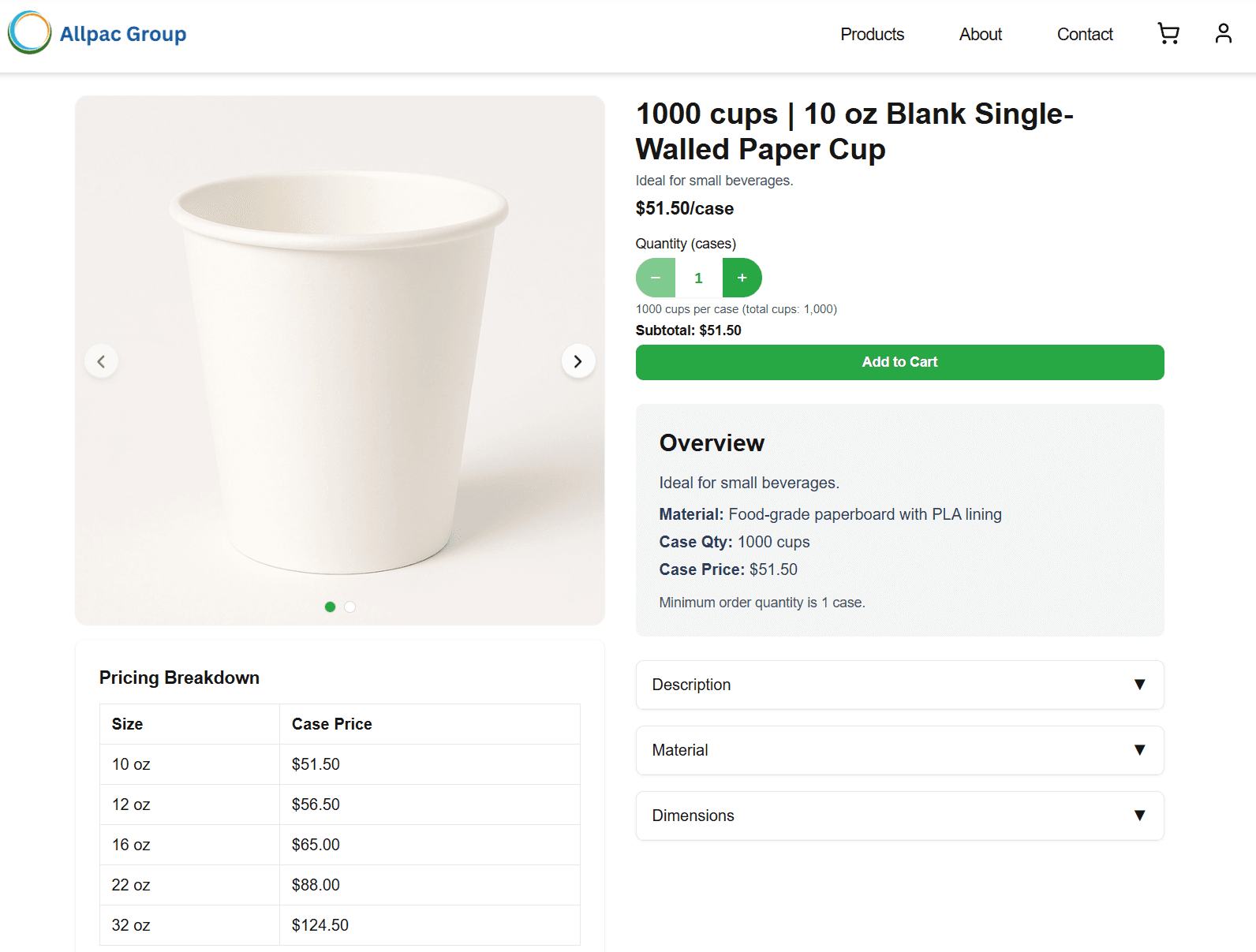Expand the Material section
Viewport: 1256px width, 952px height.
coord(899,750)
